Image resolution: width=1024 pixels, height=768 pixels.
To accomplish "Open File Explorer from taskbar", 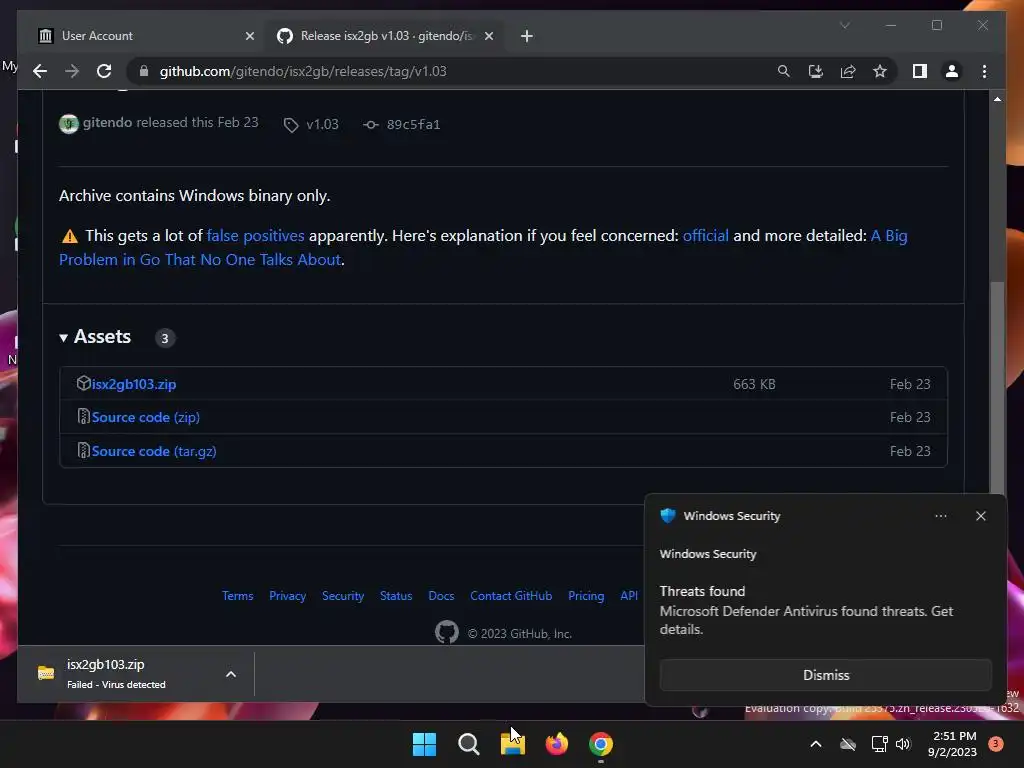I will click(x=513, y=744).
